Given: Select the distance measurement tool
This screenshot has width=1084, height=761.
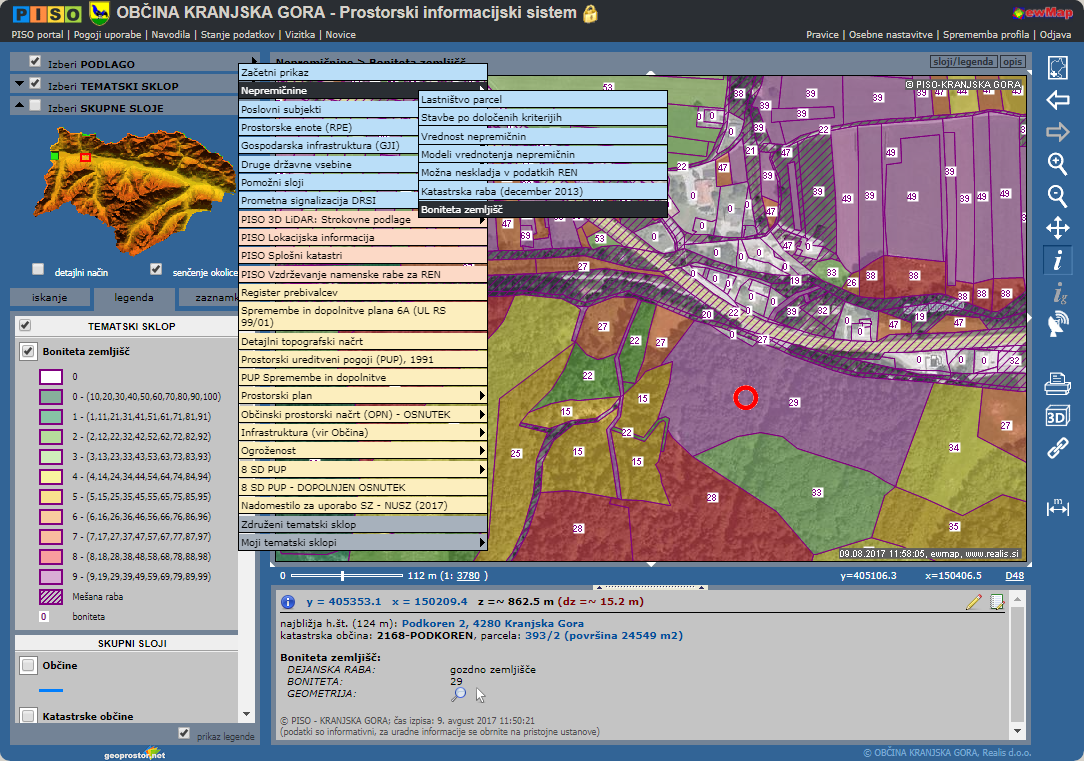Looking at the screenshot, I should 1057,507.
